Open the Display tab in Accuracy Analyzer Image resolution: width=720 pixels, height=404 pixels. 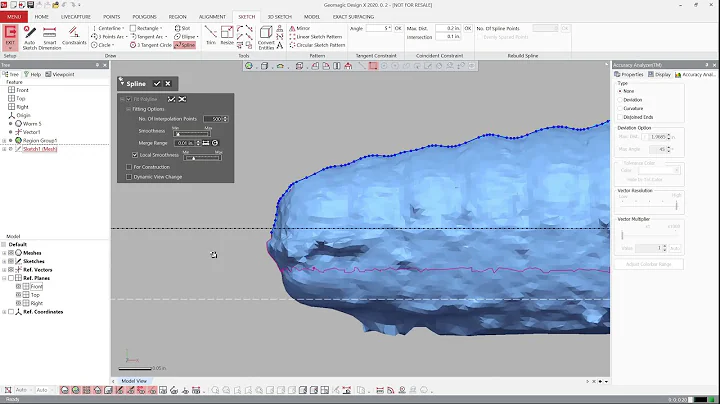[x=659, y=74]
